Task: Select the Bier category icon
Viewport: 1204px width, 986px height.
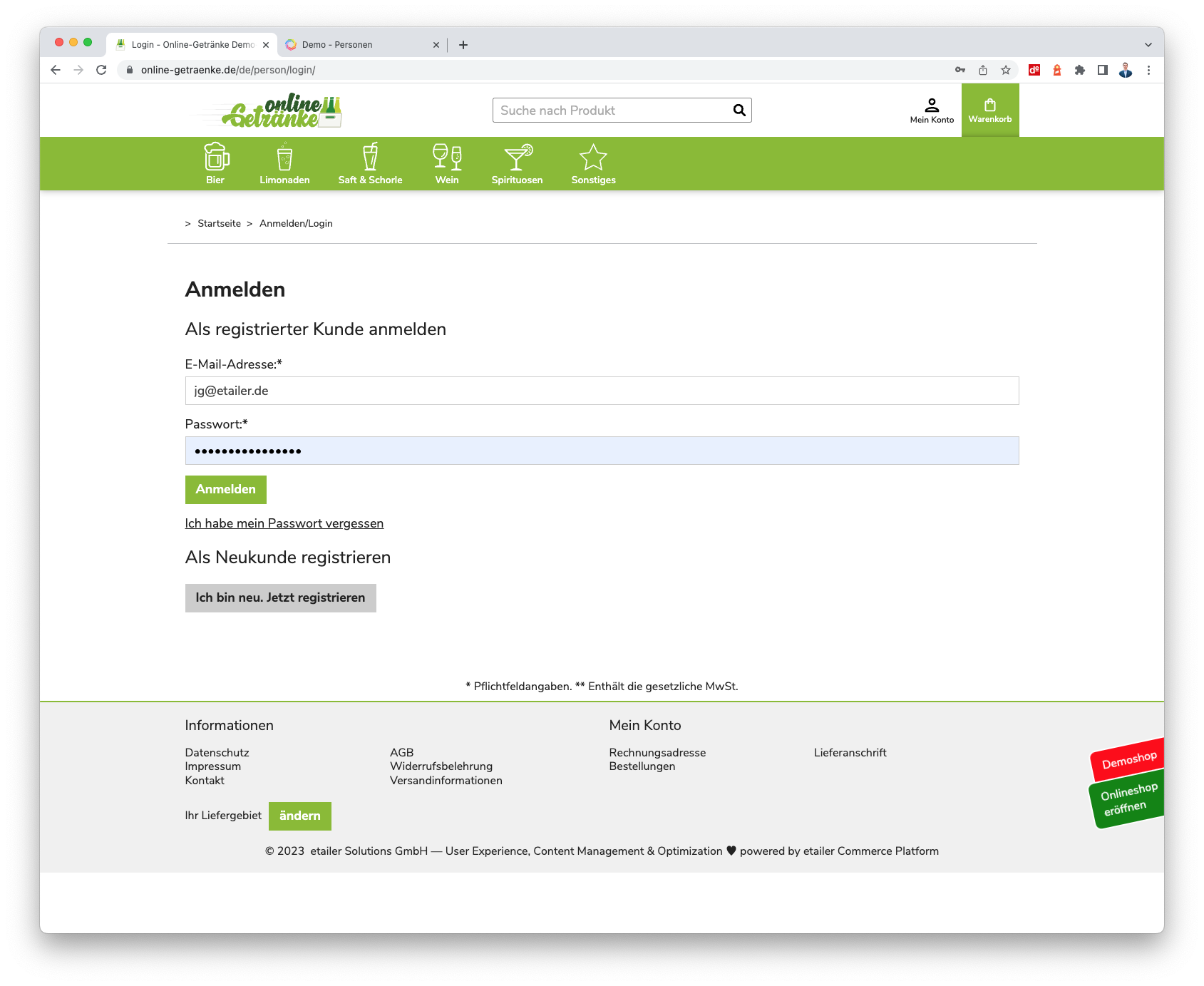Action: tap(215, 156)
